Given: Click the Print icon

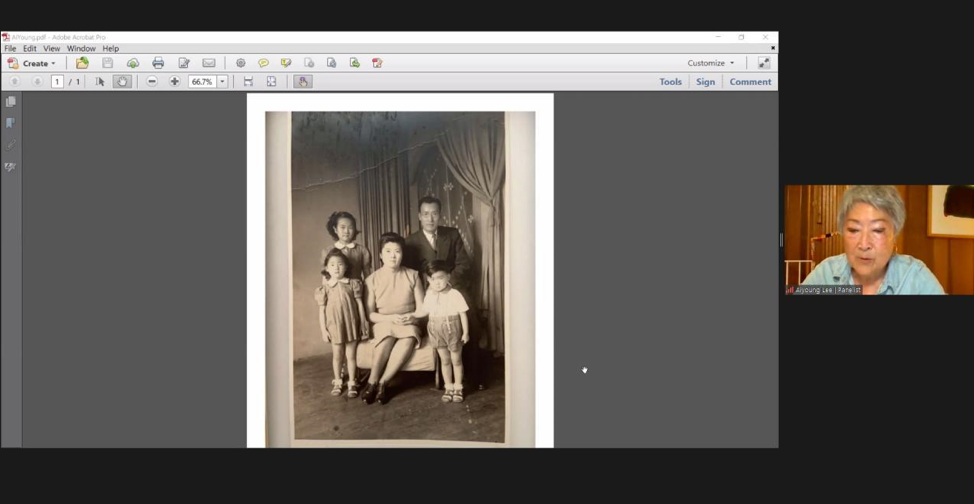Looking at the screenshot, I should point(158,63).
